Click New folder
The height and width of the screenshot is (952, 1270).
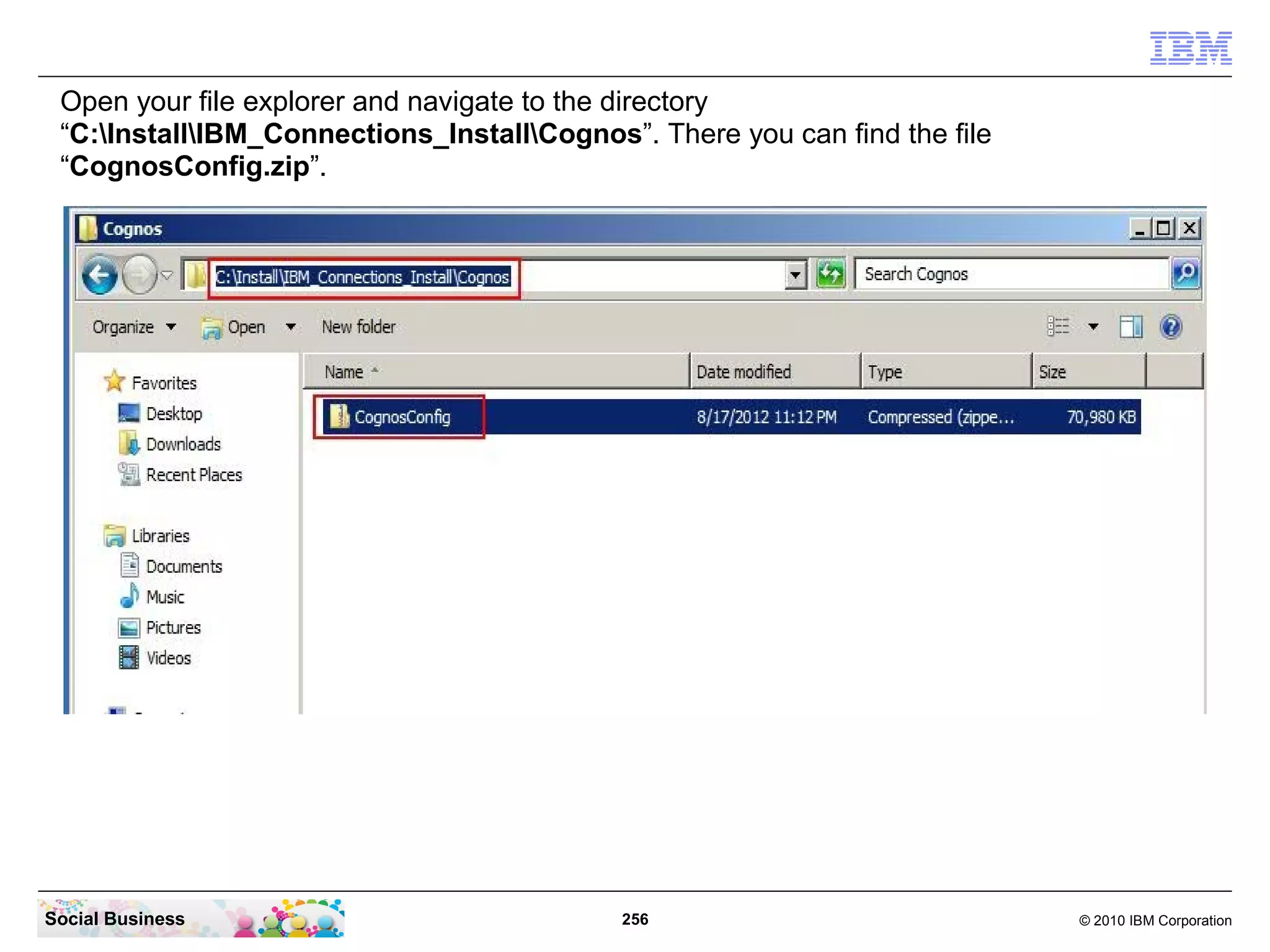click(x=358, y=327)
